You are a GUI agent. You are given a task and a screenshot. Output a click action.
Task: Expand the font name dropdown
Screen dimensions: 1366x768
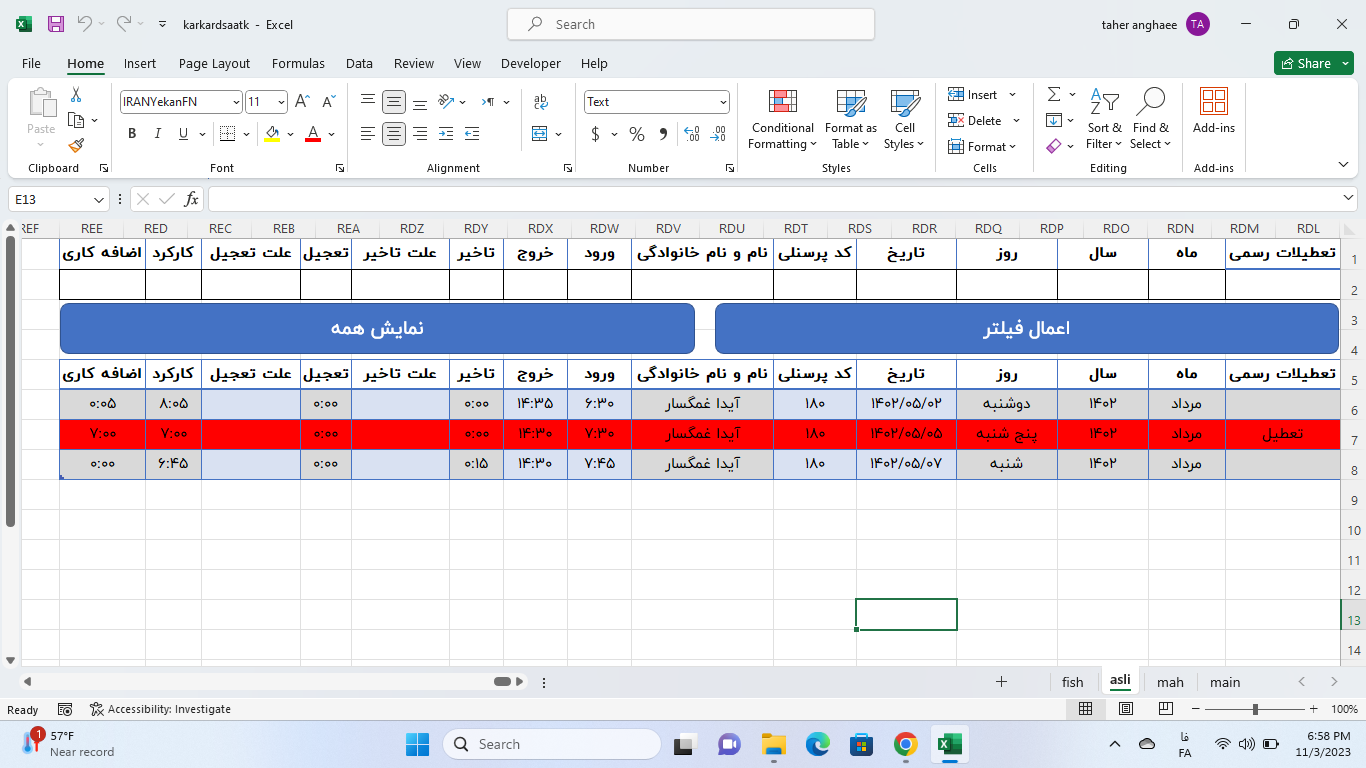[x=236, y=102]
